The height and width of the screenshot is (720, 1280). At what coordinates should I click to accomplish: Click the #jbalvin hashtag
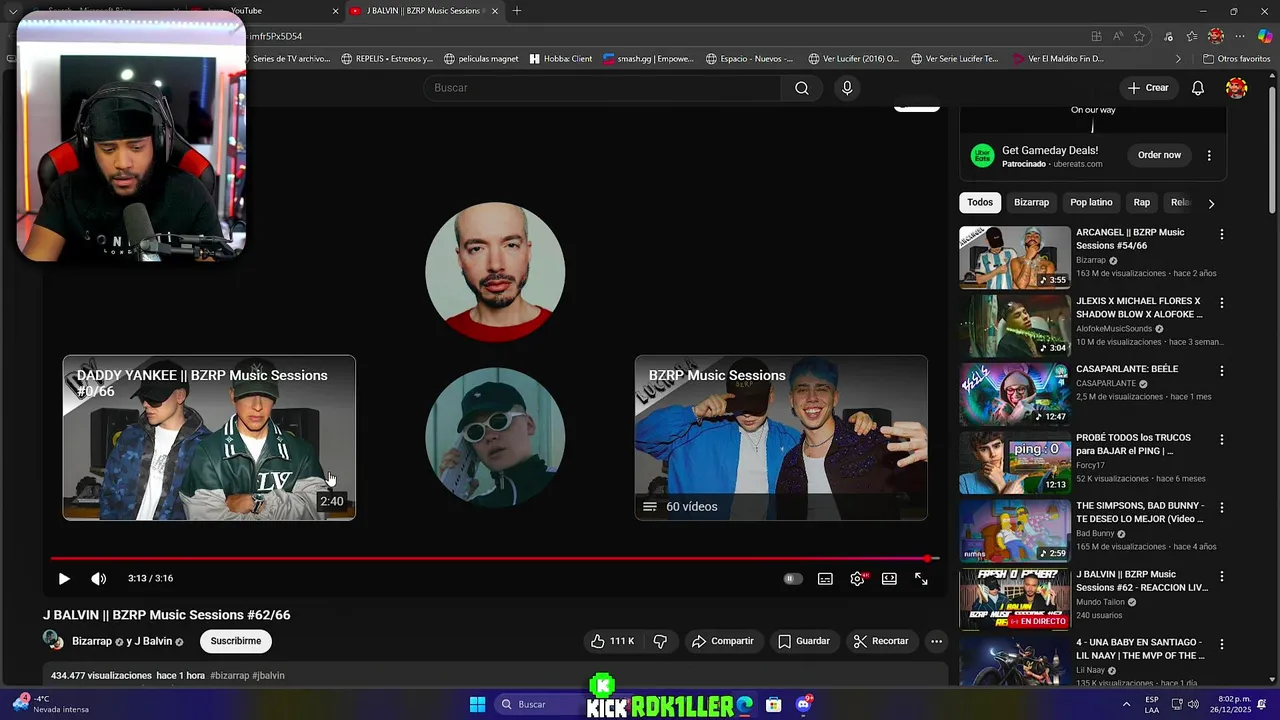coord(268,676)
